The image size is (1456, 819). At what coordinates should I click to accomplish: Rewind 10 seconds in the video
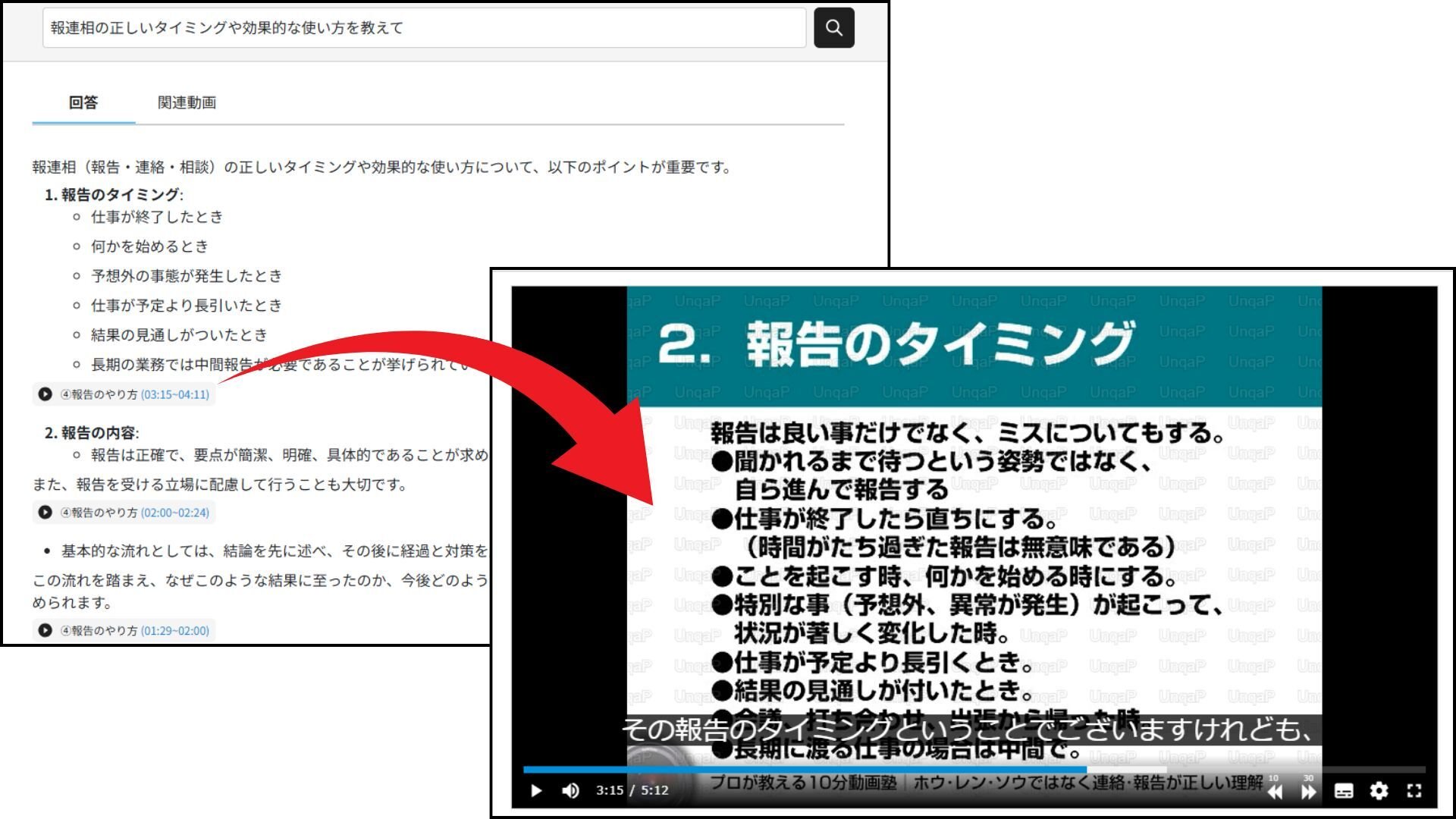1275,789
